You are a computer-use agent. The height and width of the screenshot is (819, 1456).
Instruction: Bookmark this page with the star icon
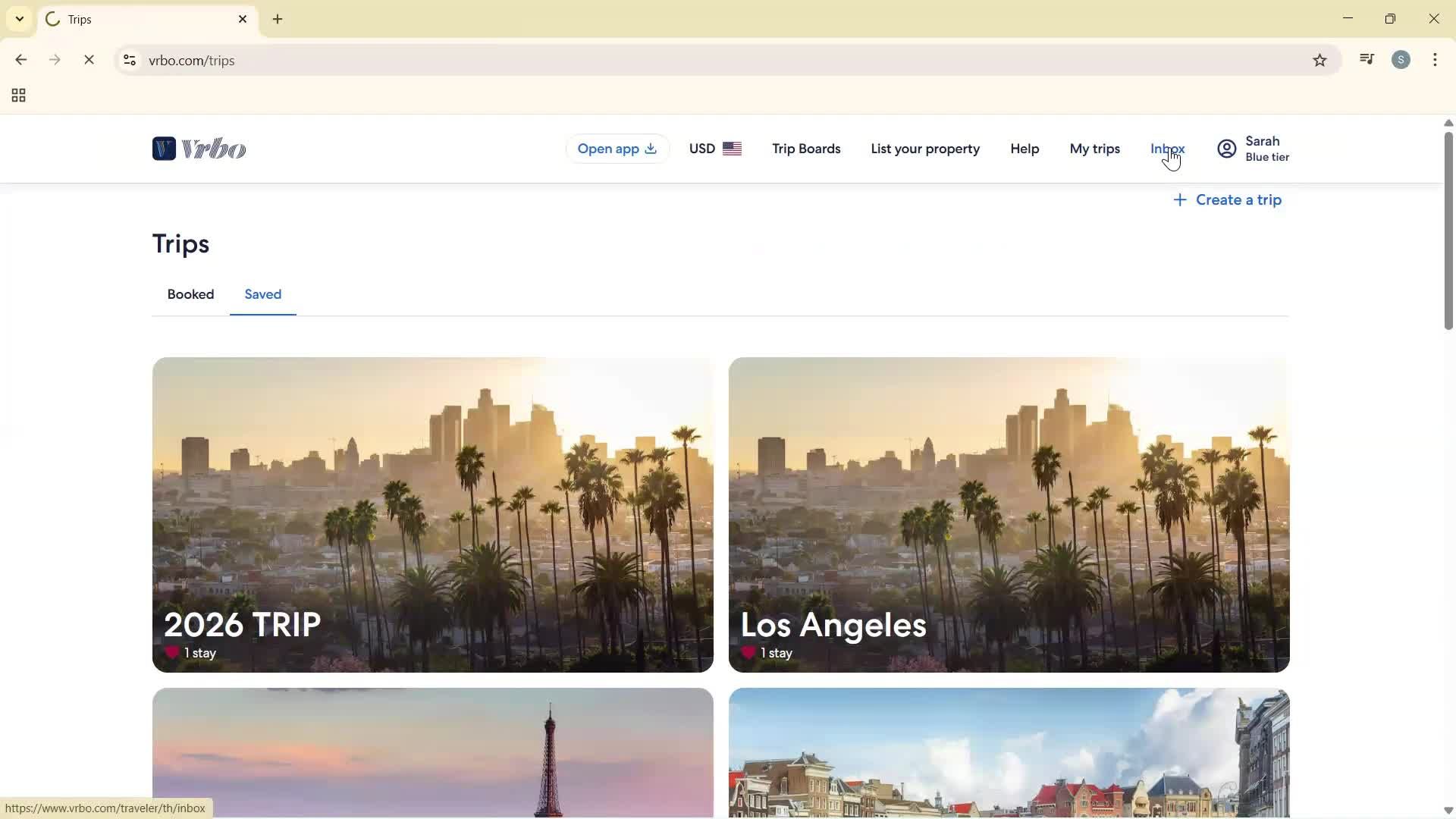[1319, 60]
